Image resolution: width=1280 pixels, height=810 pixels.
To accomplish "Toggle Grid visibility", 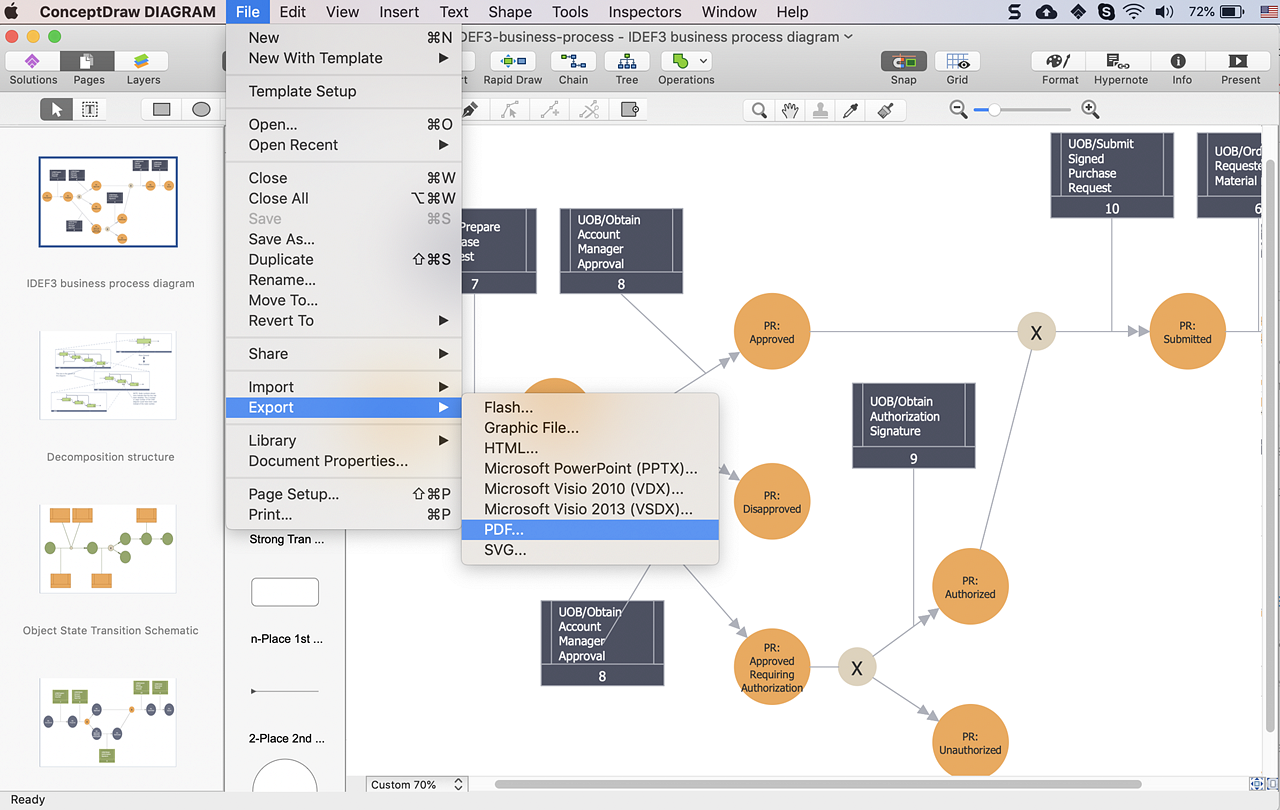I will (x=957, y=62).
